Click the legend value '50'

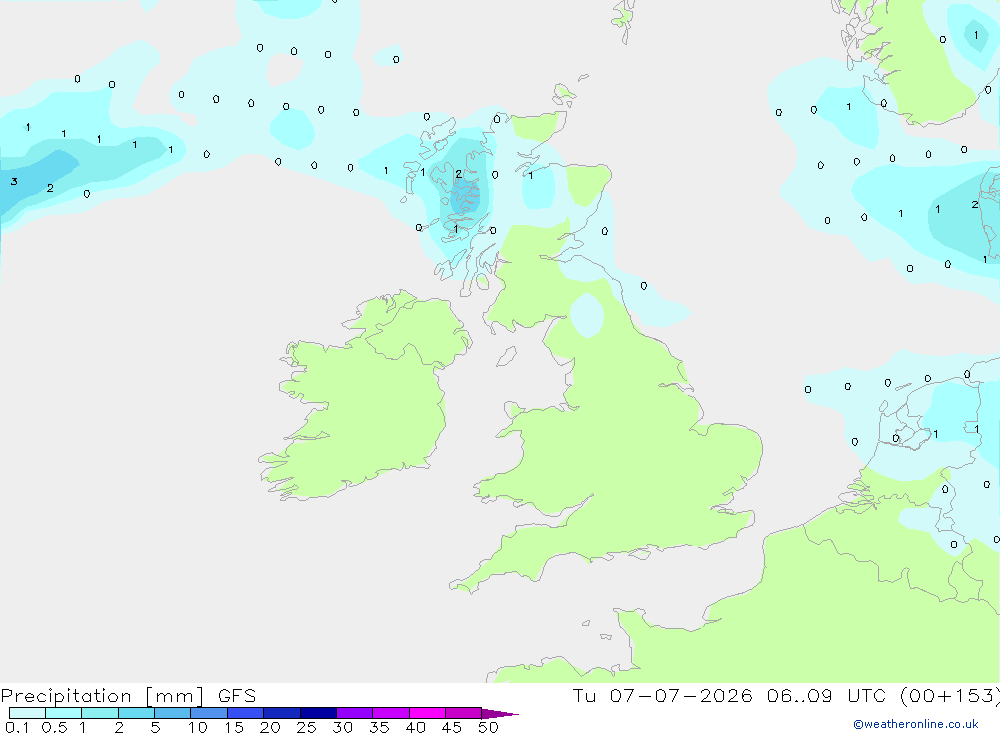(x=488, y=727)
